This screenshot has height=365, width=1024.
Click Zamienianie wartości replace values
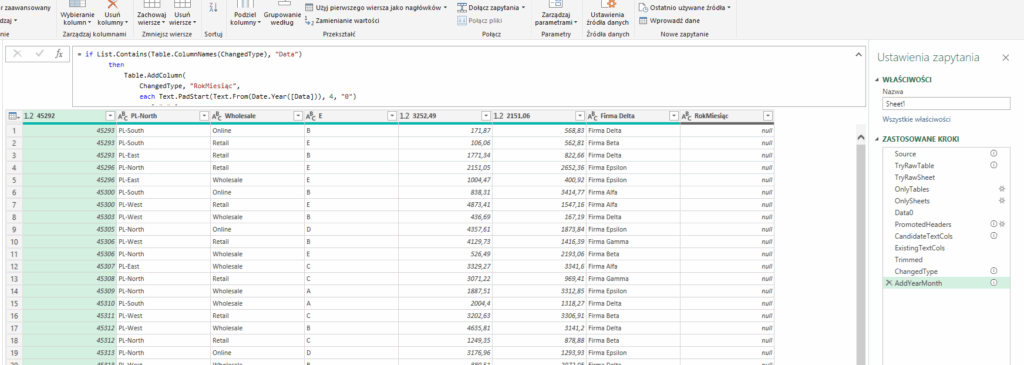click(342, 21)
